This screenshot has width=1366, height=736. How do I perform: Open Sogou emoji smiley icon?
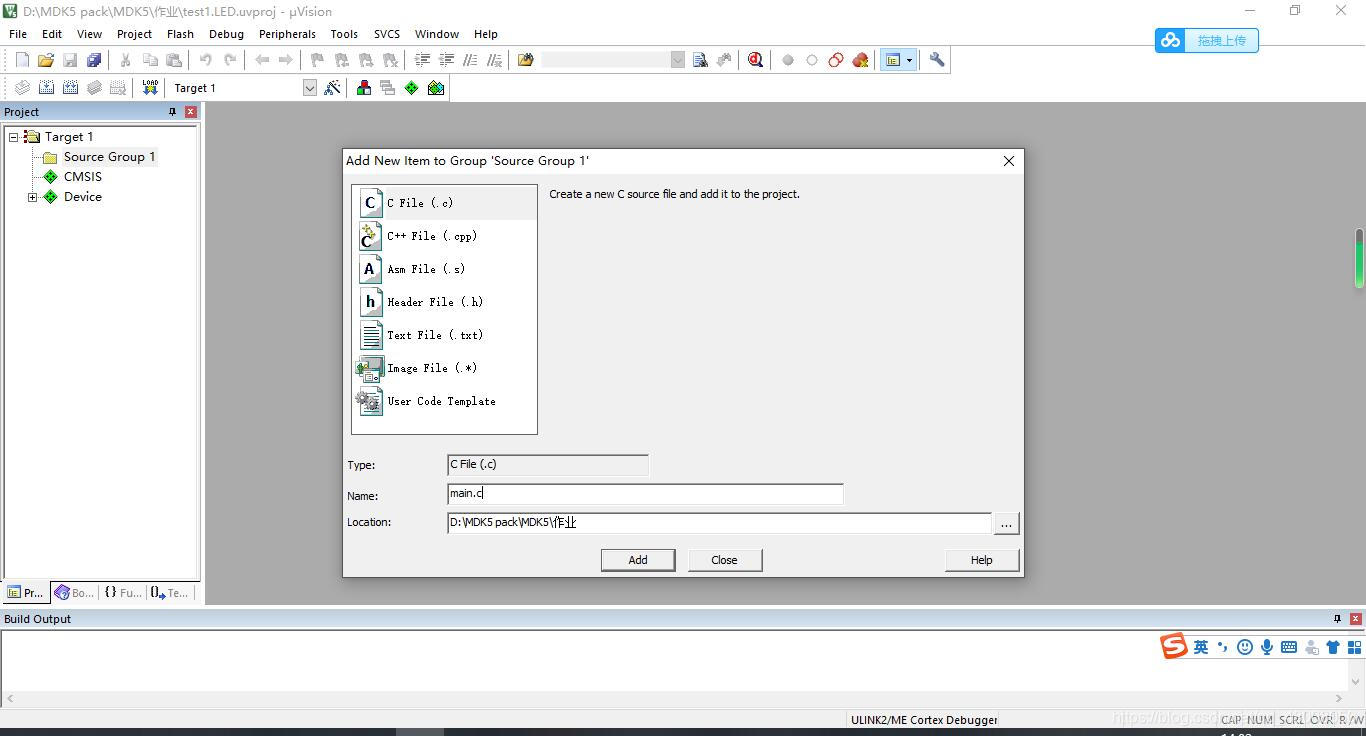tap(1245, 647)
